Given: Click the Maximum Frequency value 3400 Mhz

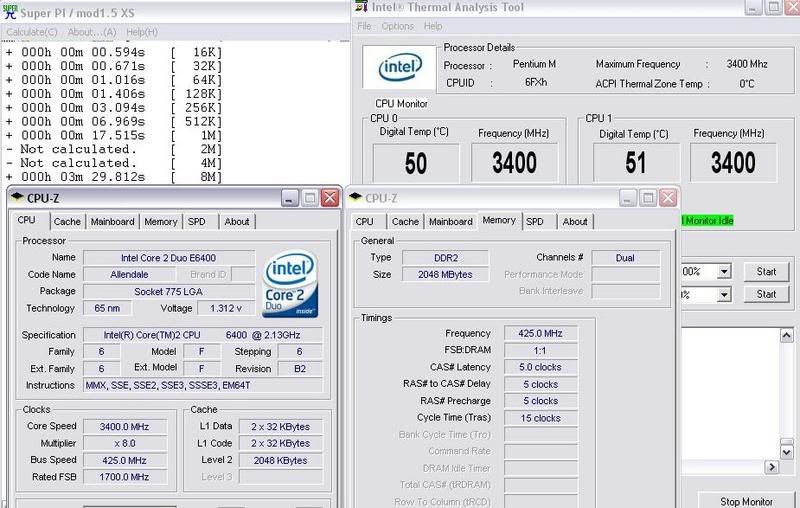Looking at the screenshot, I should click(x=747, y=64).
